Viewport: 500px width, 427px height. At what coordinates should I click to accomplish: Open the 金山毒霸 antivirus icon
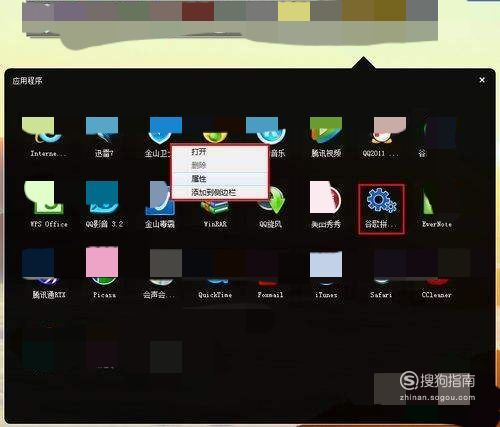(159, 199)
